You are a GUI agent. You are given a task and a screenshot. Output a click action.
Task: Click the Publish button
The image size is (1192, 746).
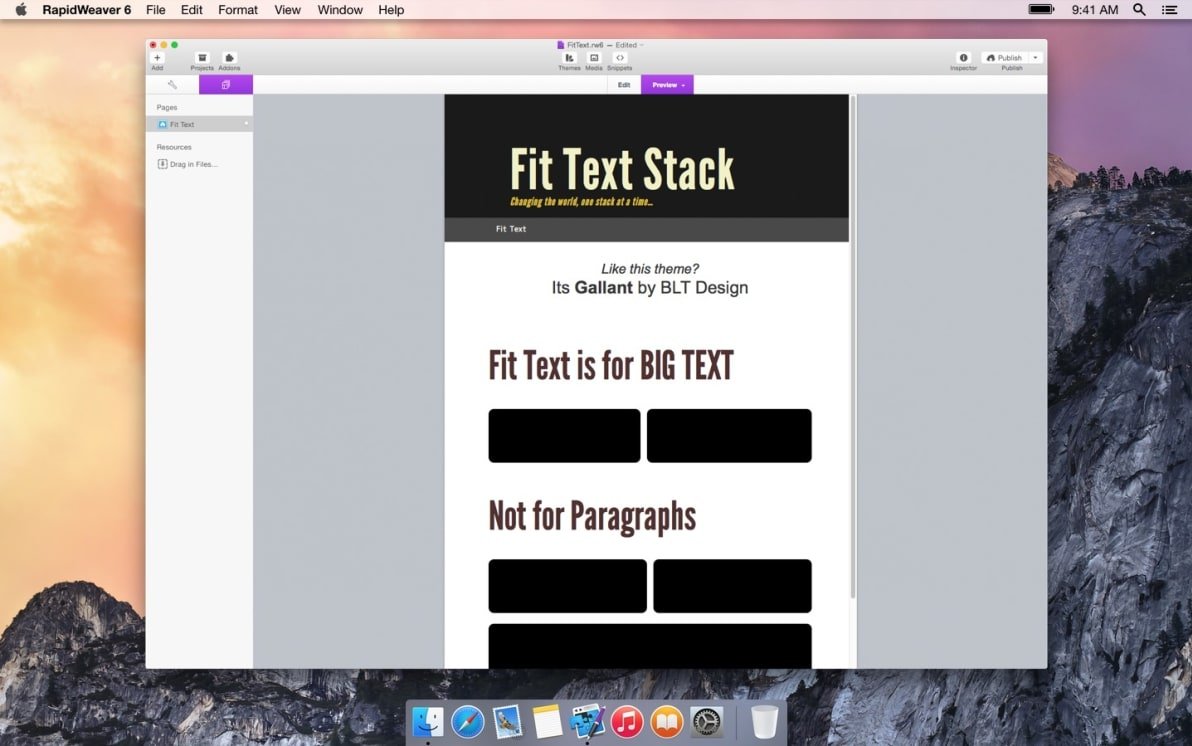pyautogui.click(x=1005, y=57)
